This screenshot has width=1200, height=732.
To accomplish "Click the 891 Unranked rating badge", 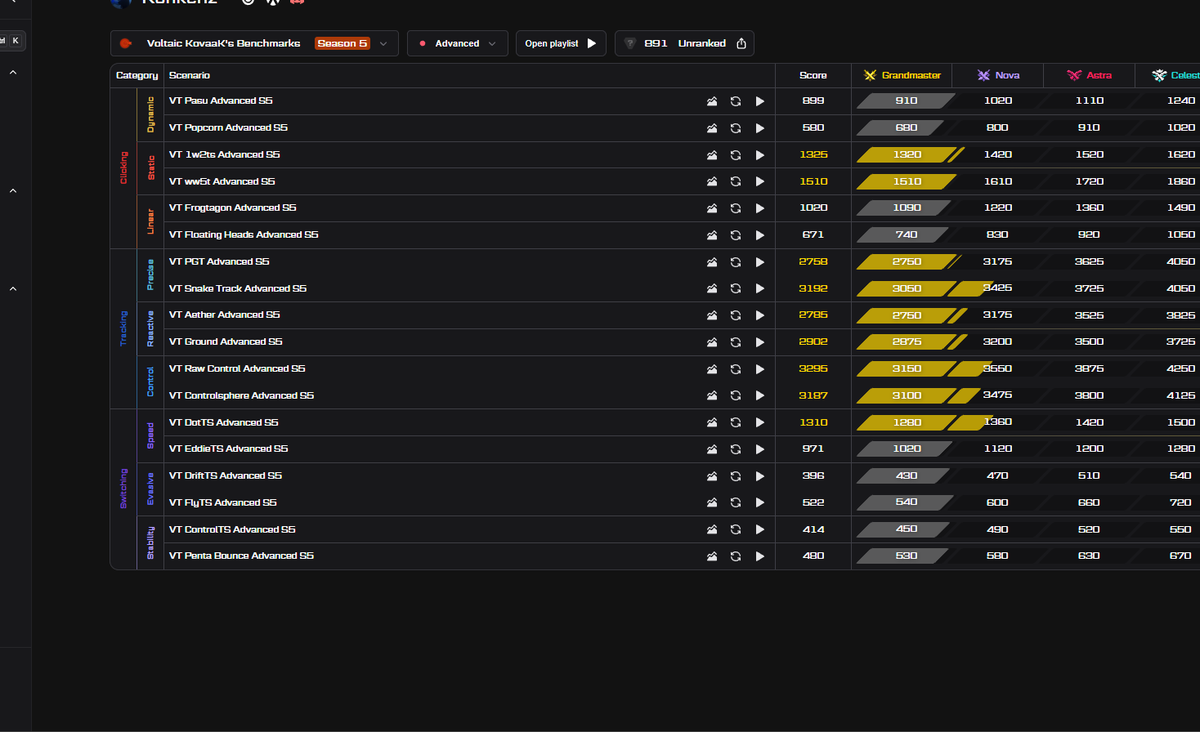I will [x=684, y=44].
